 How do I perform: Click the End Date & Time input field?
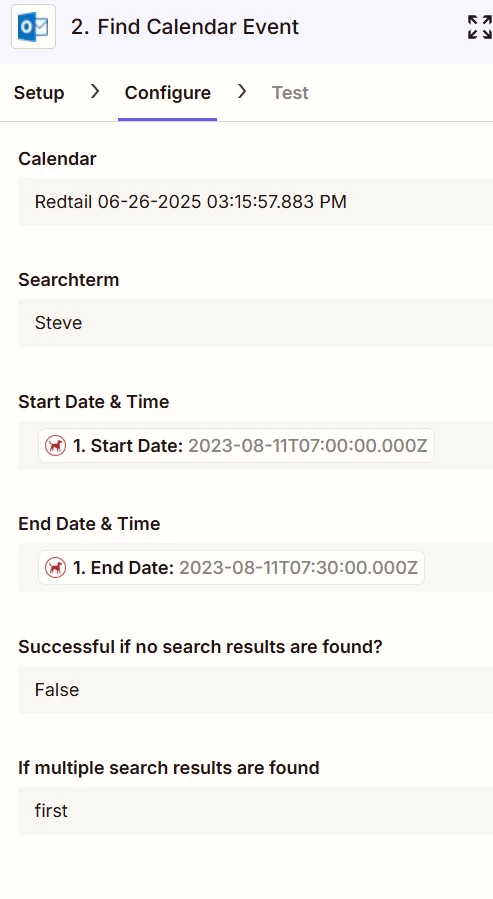(256, 568)
